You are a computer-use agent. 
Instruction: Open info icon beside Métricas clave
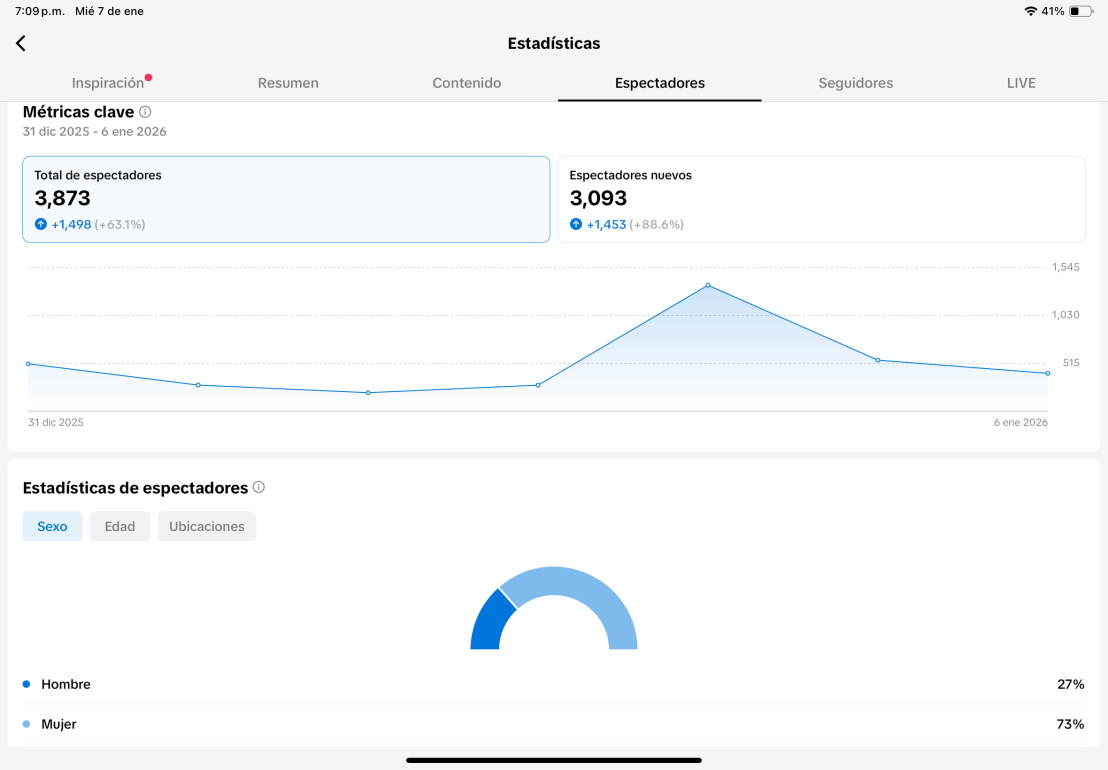pyautogui.click(x=145, y=112)
